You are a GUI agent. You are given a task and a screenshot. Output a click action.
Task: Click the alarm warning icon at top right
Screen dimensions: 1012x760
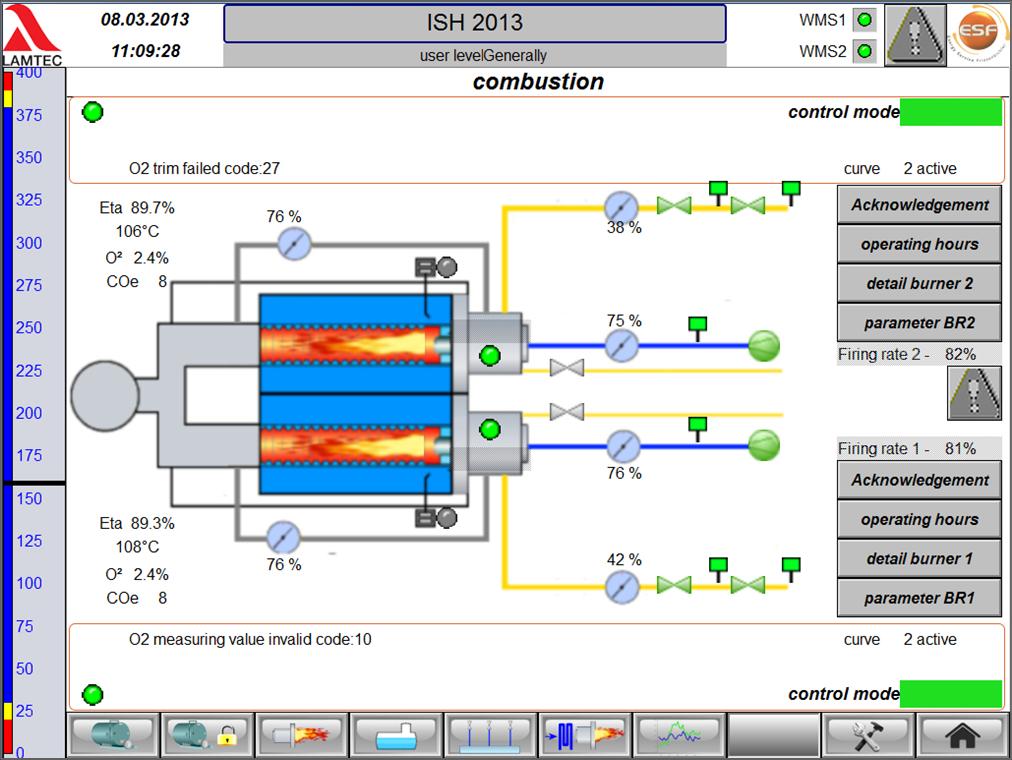[916, 35]
